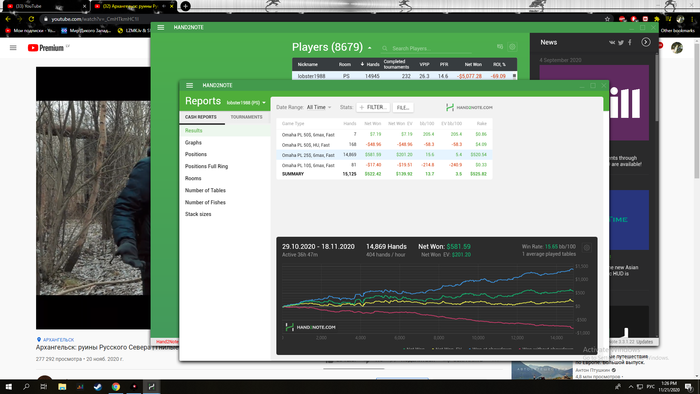Switch to Tournaments tab
Screen dimensions: 700x394
point(246,117)
